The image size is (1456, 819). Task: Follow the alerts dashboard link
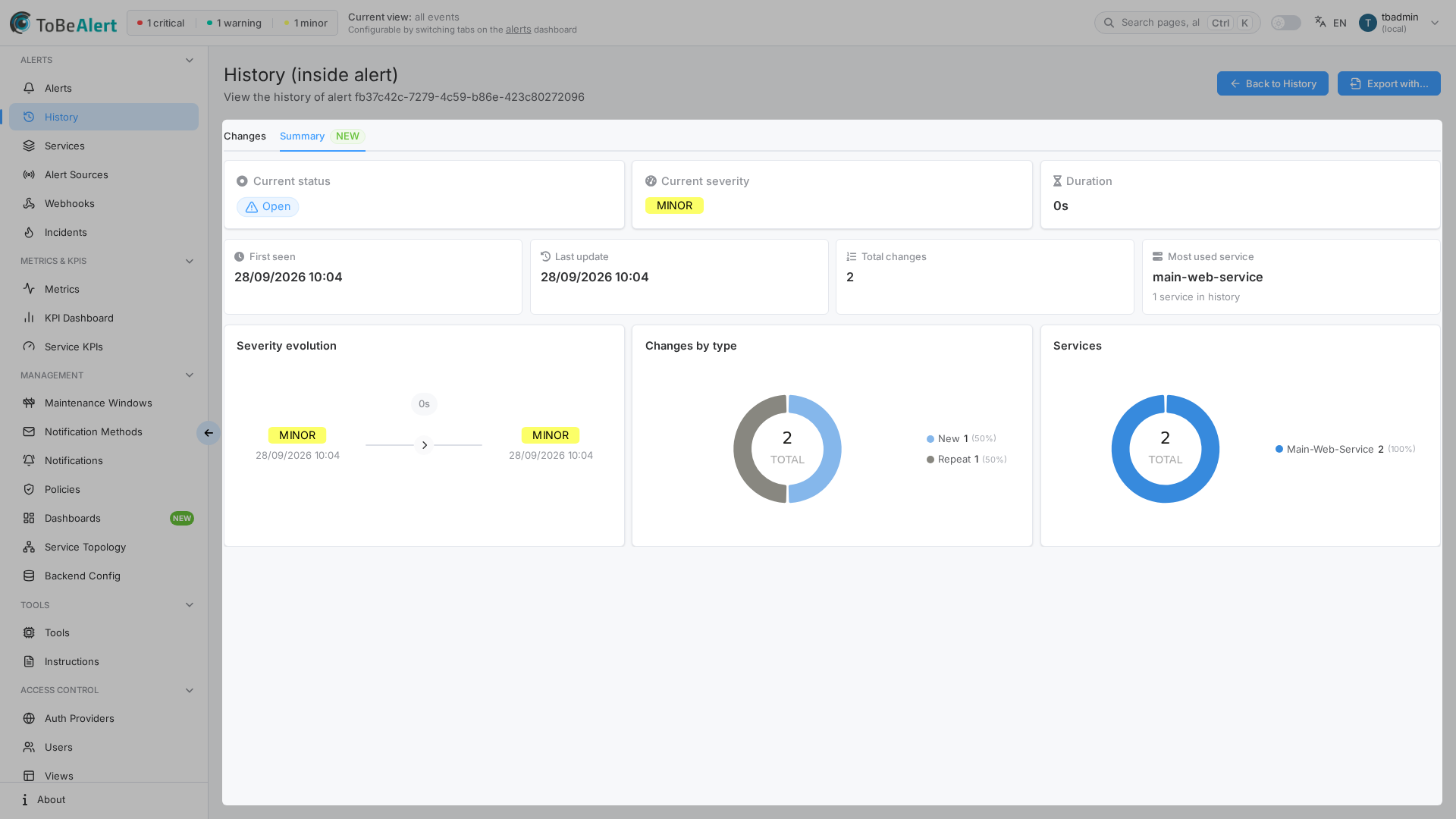[x=518, y=30]
